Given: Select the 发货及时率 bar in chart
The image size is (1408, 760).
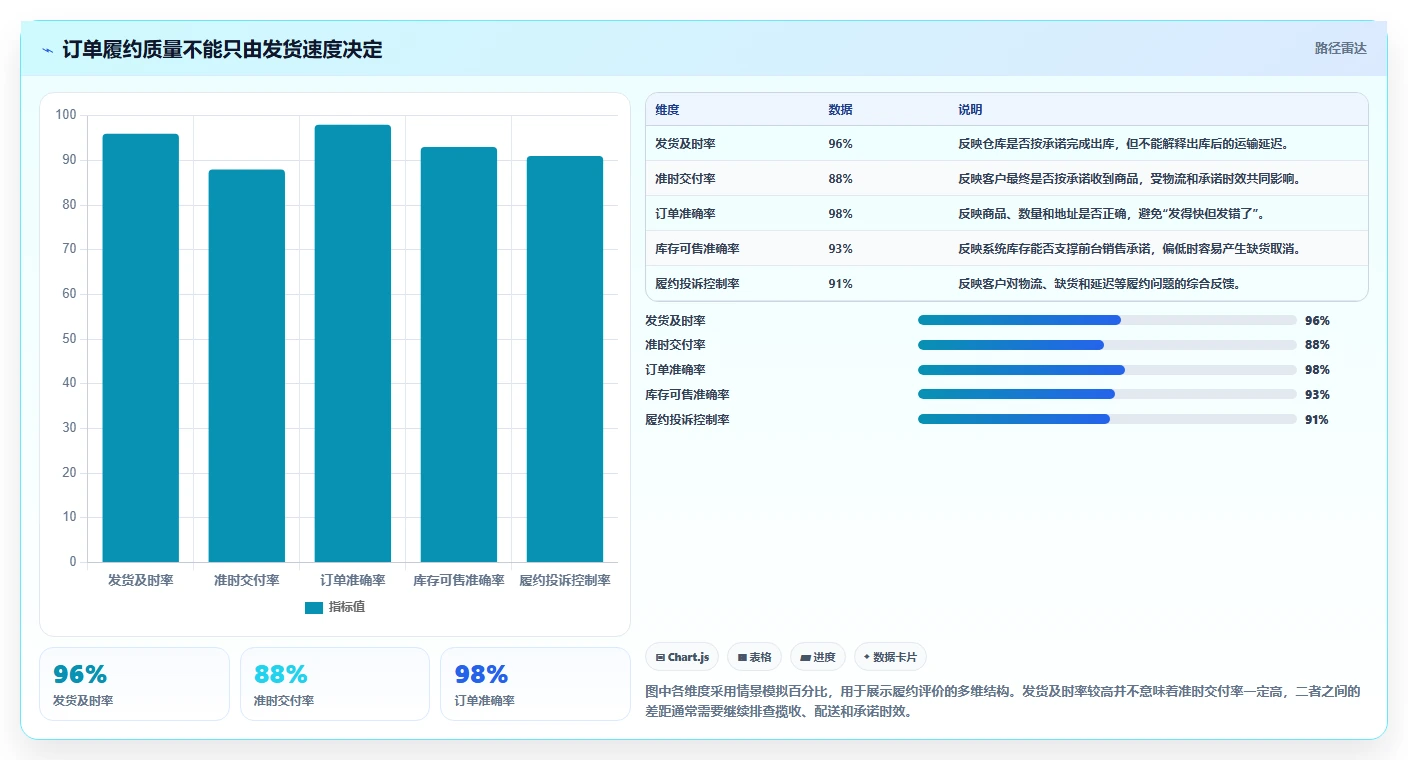Looking at the screenshot, I should [141, 348].
